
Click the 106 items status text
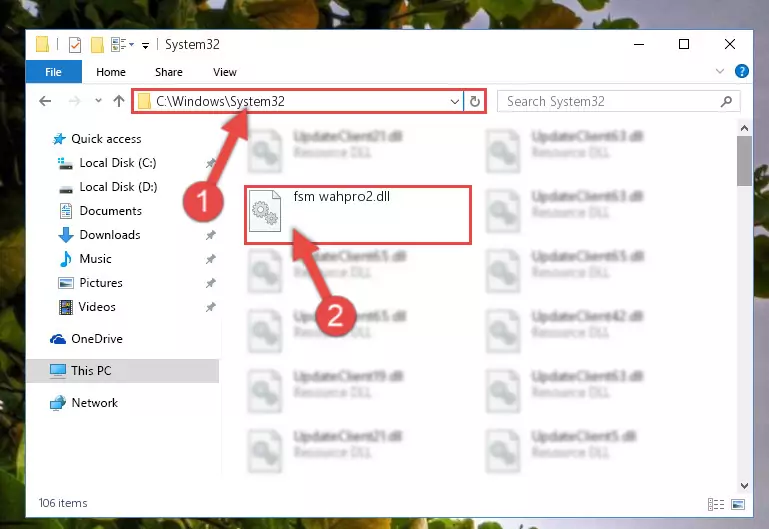63,503
